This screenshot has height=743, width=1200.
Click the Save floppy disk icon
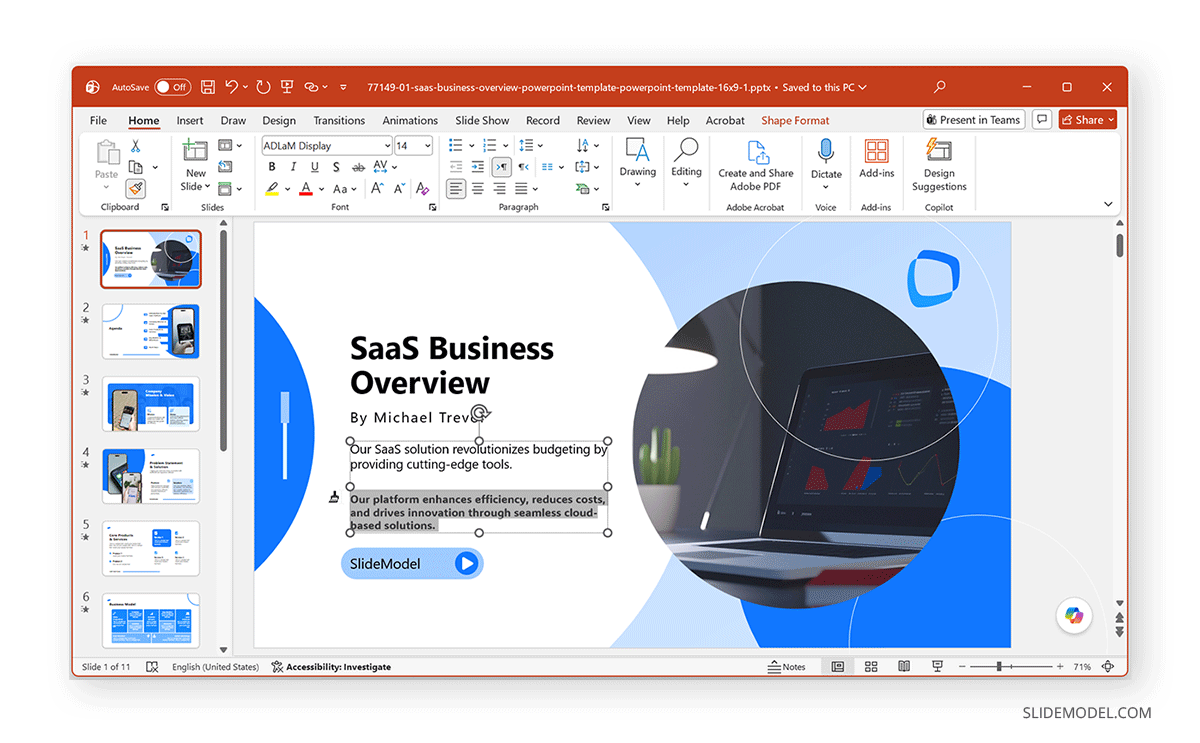(x=208, y=87)
